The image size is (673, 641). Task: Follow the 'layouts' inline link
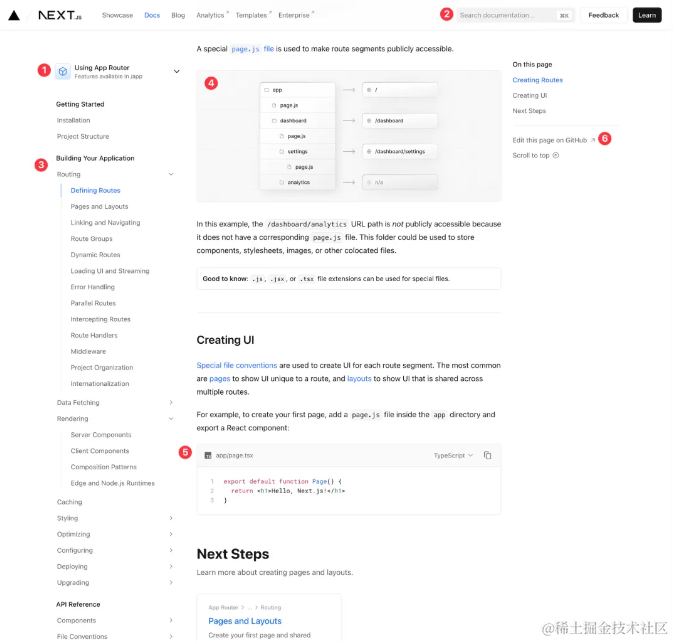tap(359, 379)
